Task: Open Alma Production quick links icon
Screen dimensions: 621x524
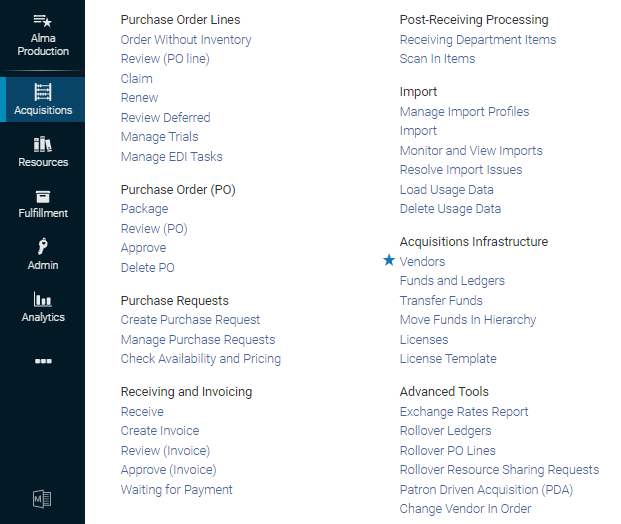Action: pos(43,20)
